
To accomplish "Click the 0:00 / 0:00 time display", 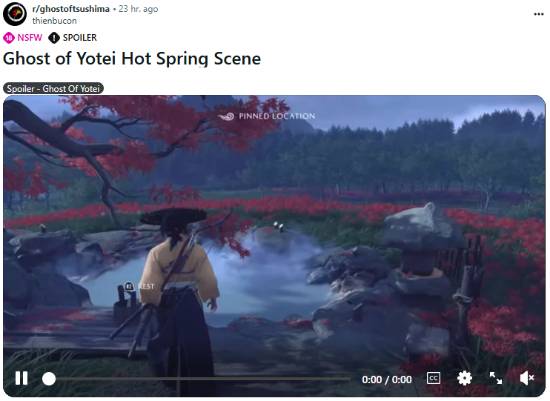I will [387, 380].
